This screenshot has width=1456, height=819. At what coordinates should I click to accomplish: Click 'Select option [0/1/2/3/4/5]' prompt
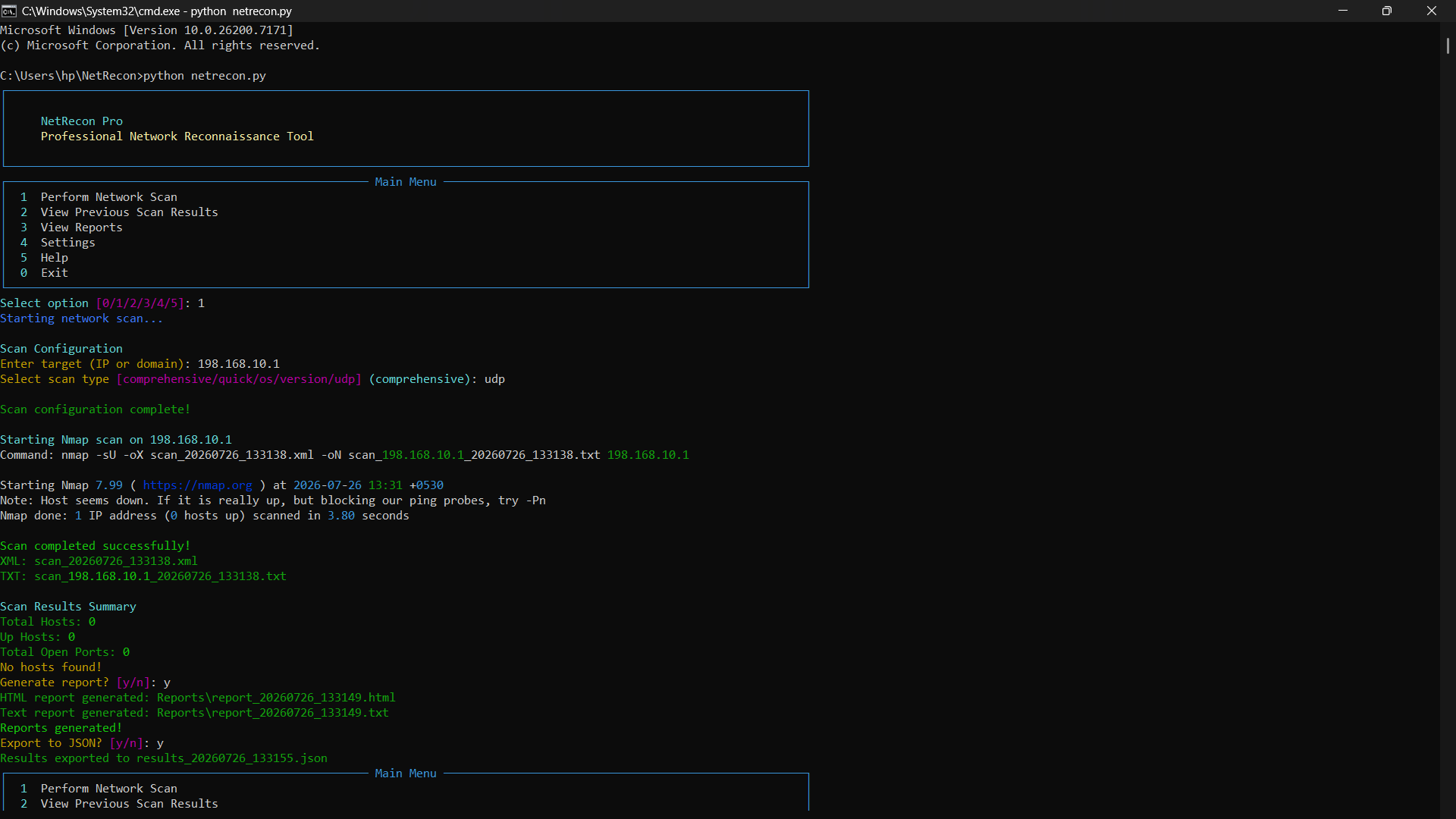click(94, 303)
